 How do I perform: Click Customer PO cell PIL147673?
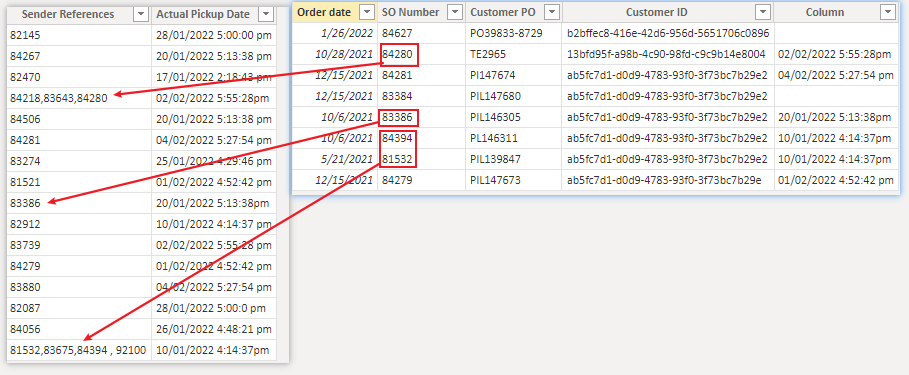pos(514,180)
